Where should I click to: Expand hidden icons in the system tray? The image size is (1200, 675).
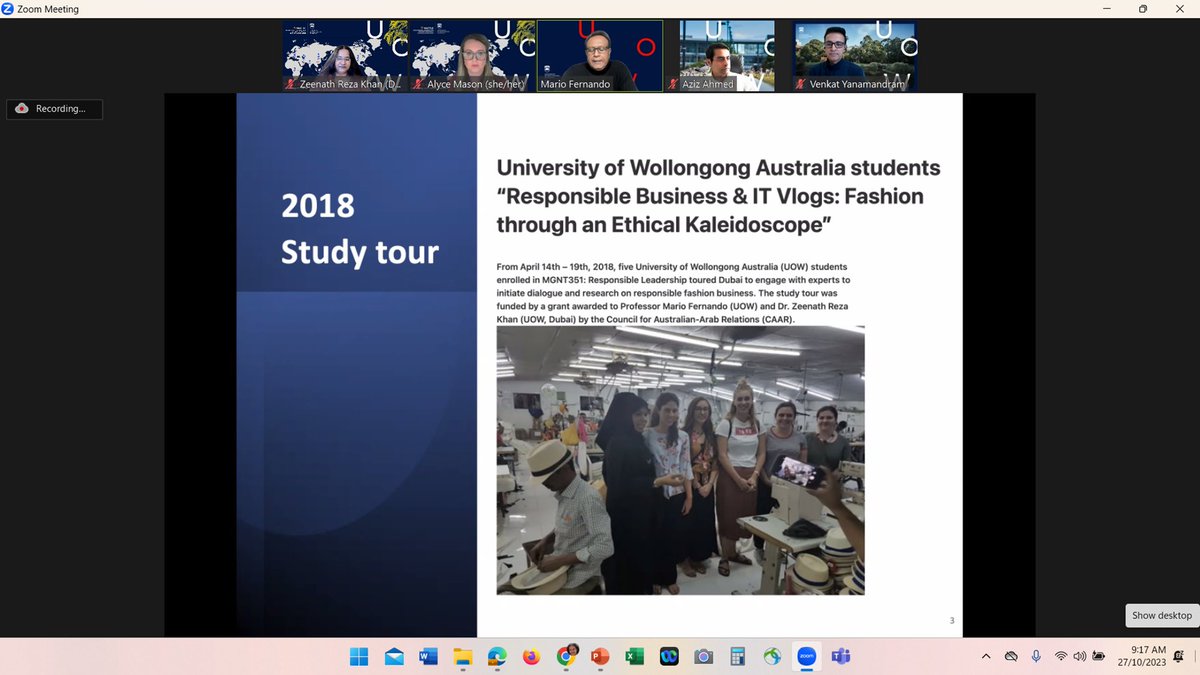(986, 656)
